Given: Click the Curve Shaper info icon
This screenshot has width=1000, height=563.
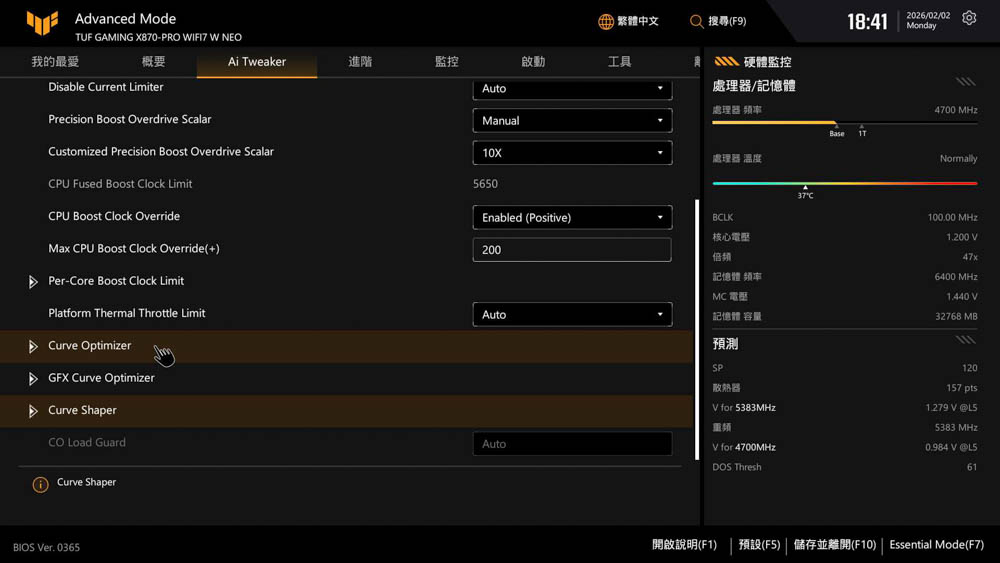Looking at the screenshot, I should 40,484.
